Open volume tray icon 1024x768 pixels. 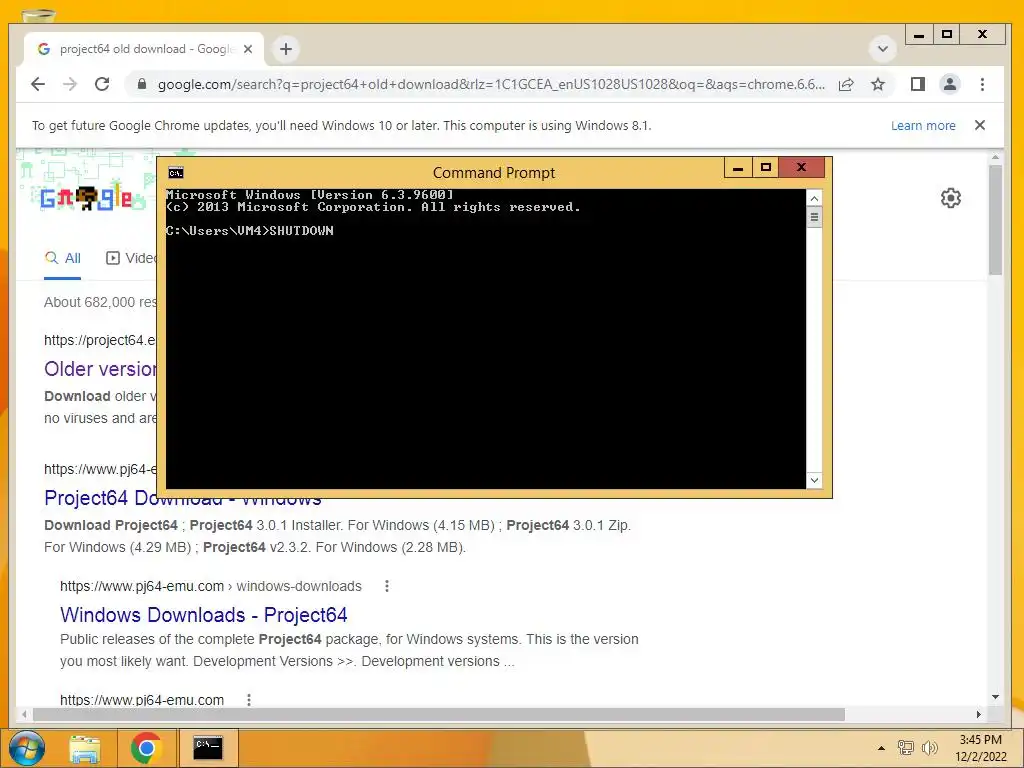[929, 748]
